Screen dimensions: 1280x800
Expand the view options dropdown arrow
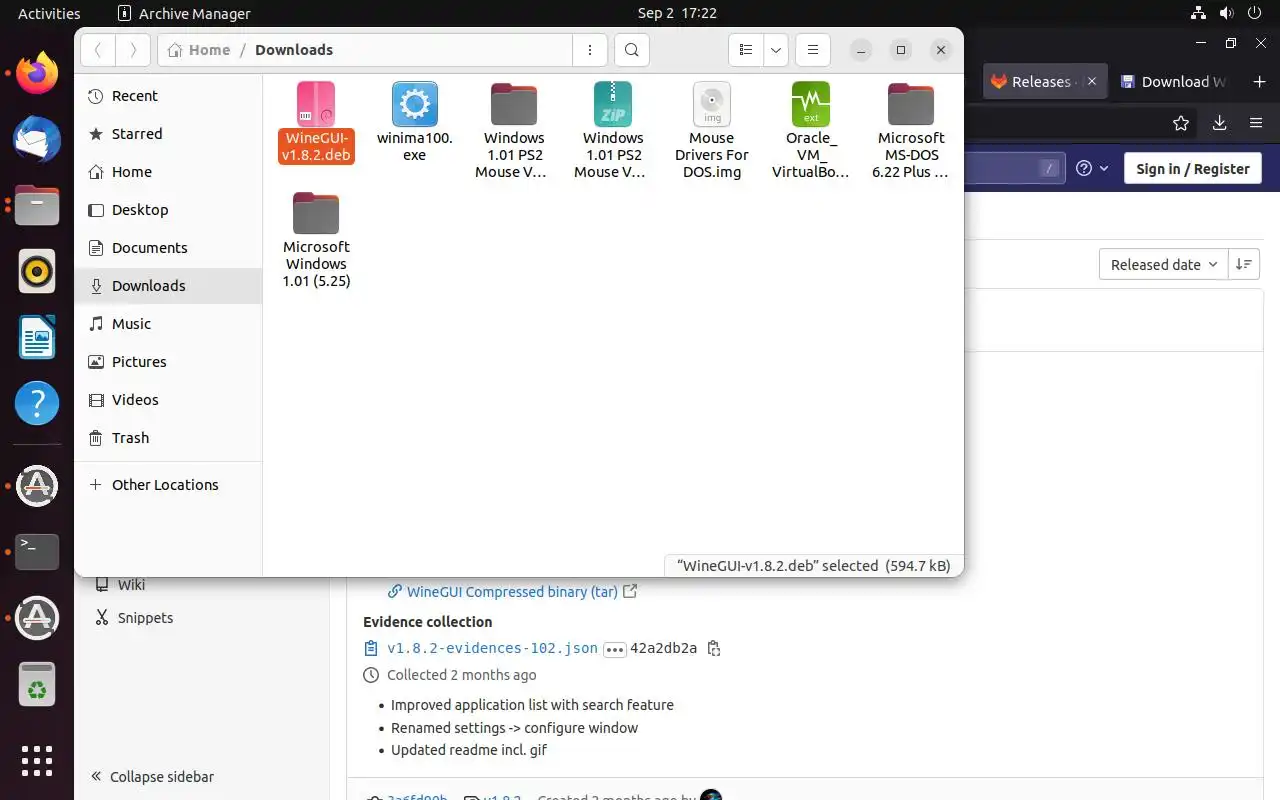click(x=776, y=50)
